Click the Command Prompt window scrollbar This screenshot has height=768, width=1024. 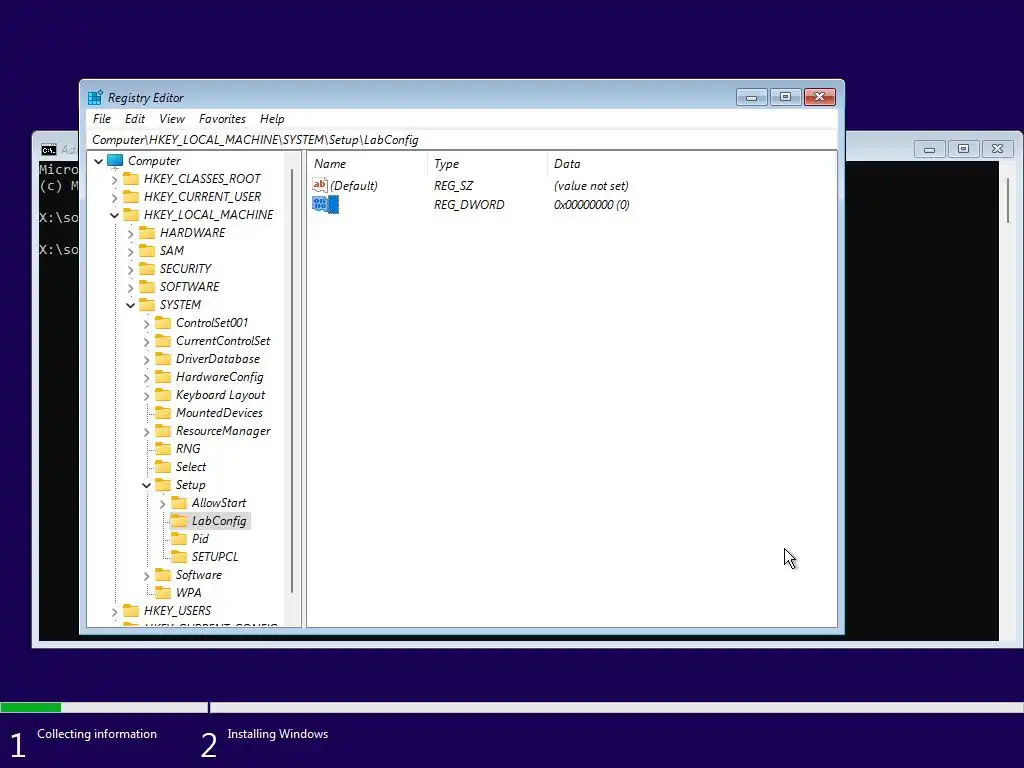pos(1008,200)
